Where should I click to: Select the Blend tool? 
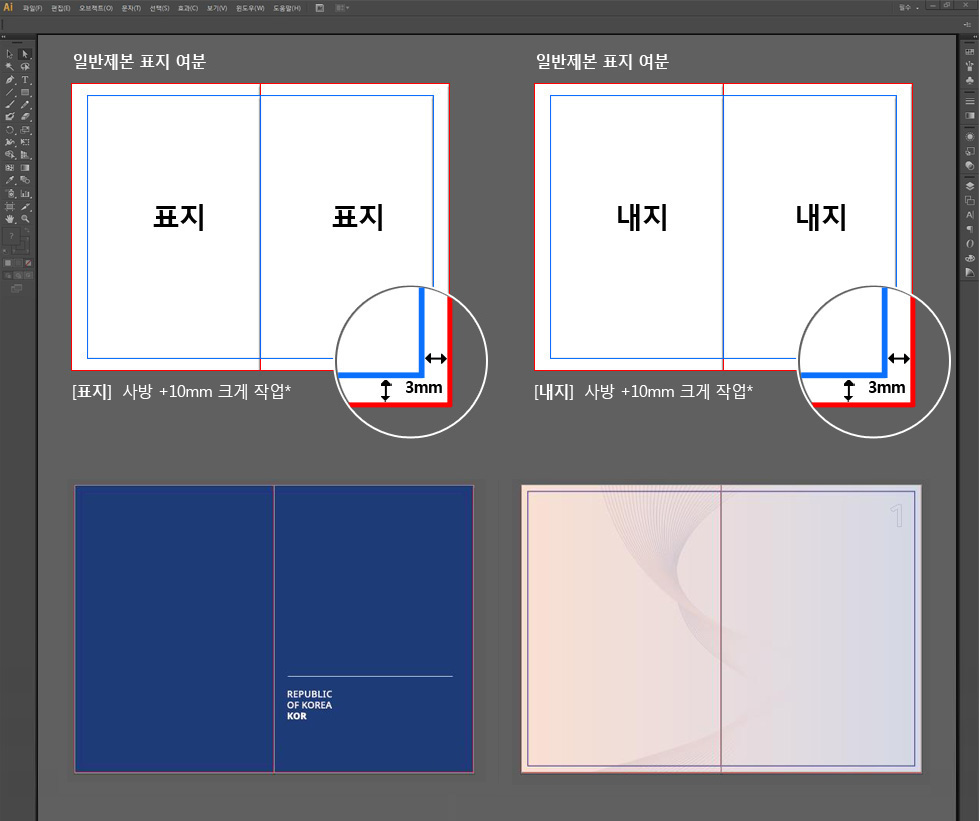click(25, 179)
